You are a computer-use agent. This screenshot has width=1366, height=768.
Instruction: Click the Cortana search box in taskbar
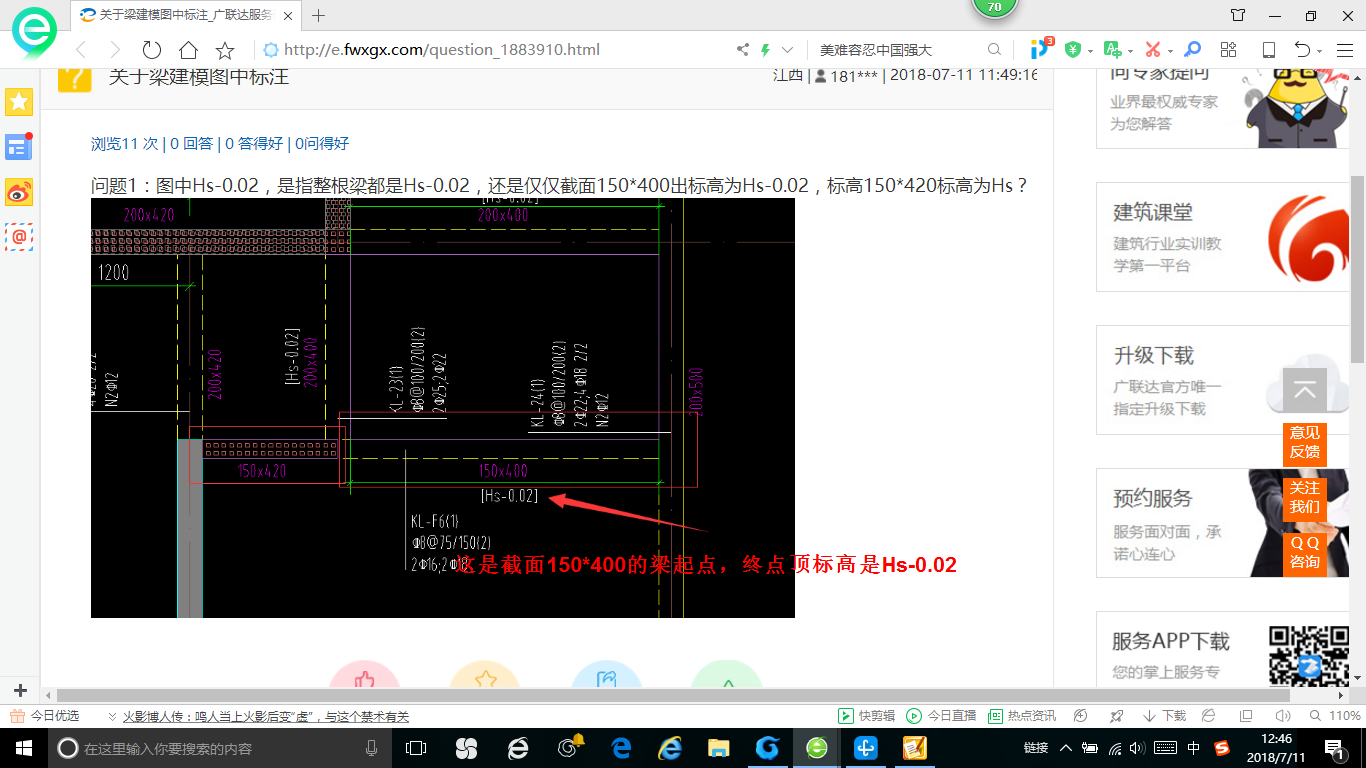pos(220,748)
